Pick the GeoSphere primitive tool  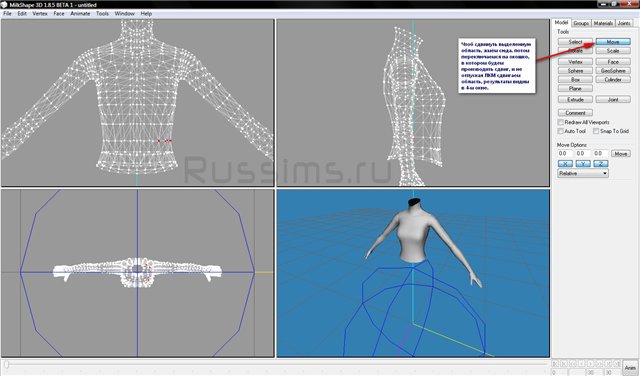click(x=613, y=71)
